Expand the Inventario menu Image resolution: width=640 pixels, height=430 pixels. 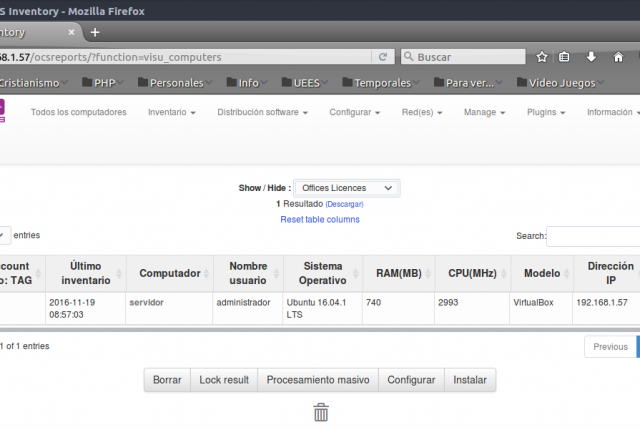click(x=171, y=112)
